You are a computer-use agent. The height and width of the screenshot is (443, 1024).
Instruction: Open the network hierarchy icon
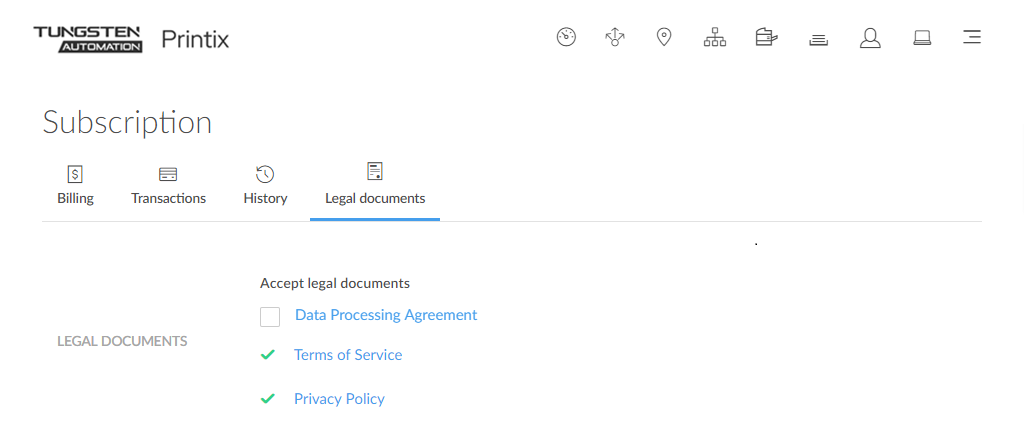pos(715,38)
